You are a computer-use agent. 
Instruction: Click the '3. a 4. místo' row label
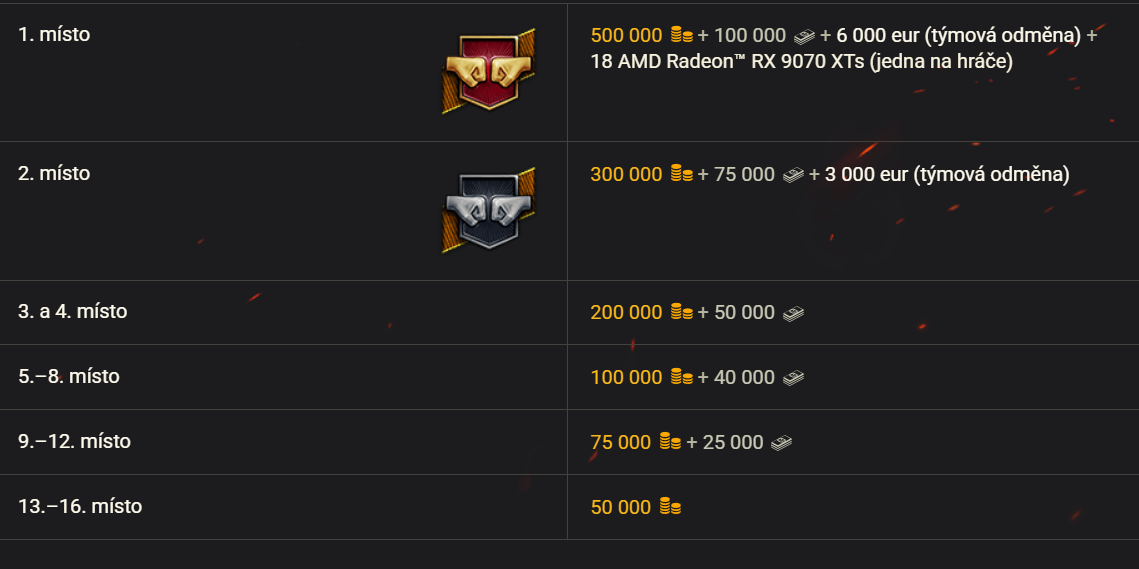(73, 311)
